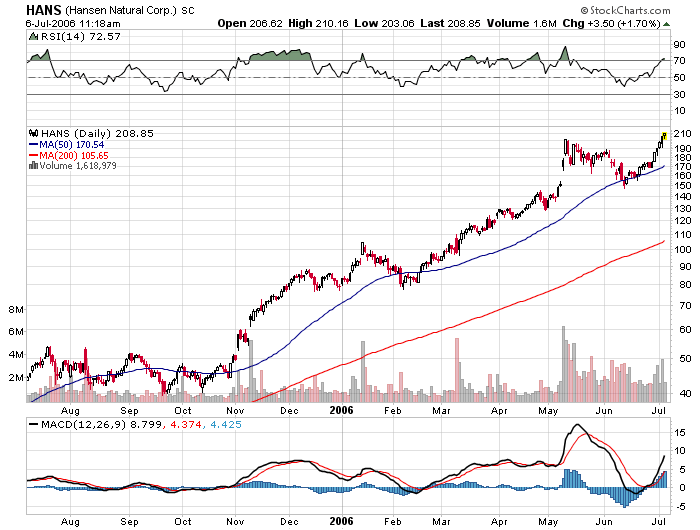Click the MACD(12,26,9) 8.799 label
This screenshot has width=700, height=530.
pyautogui.click(x=101, y=425)
